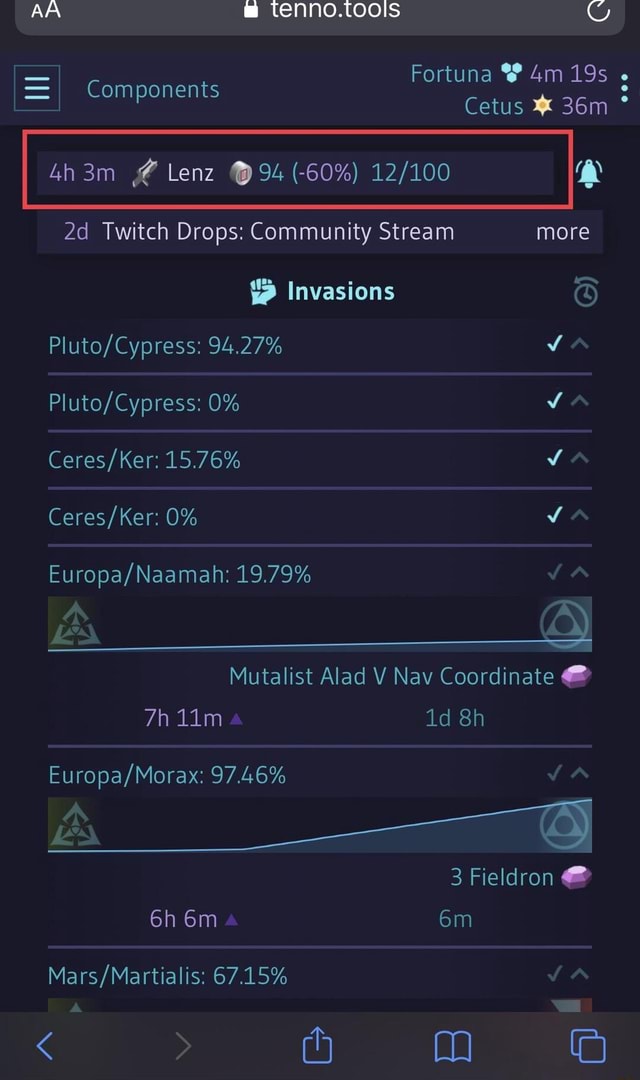Collapse the Ceres/Ker 0% invasion row
The height and width of the screenshot is (1080, 640).
point(577,516)
